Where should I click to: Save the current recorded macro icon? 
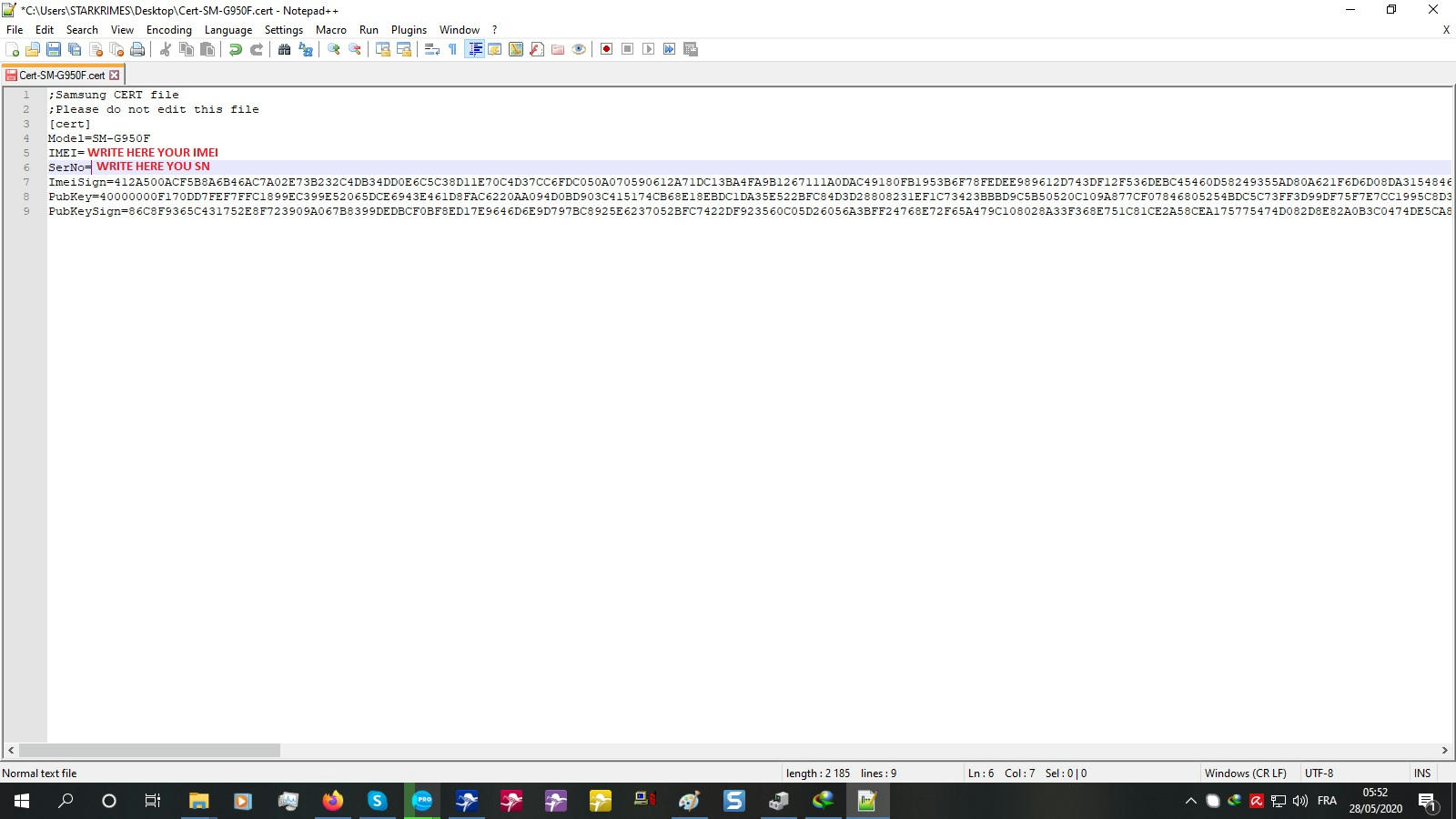point(691,49)
